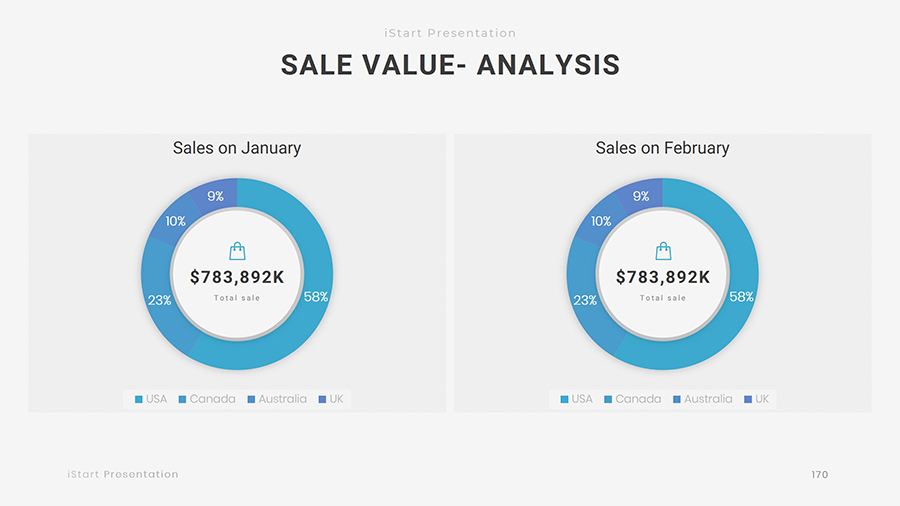Click the January $783,892K total value
The height and width of the screenshot is (506, 900).
pyautogui.click(x=237, y=277)
